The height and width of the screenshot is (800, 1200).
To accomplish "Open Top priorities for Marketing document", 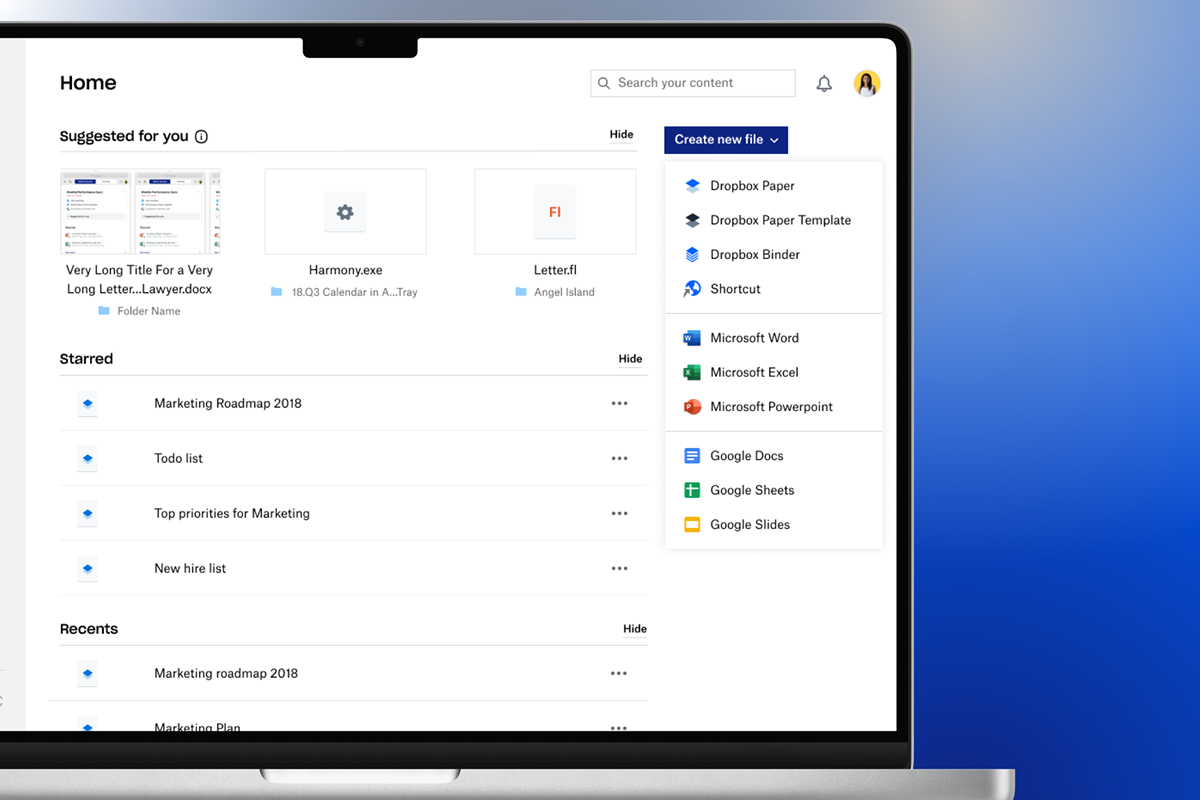I will [232, 514].
